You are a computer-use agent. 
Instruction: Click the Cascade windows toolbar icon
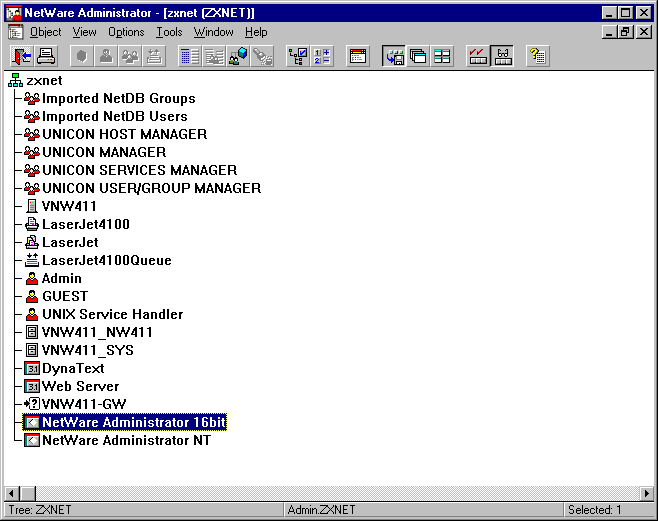click(x=418, y=56)
